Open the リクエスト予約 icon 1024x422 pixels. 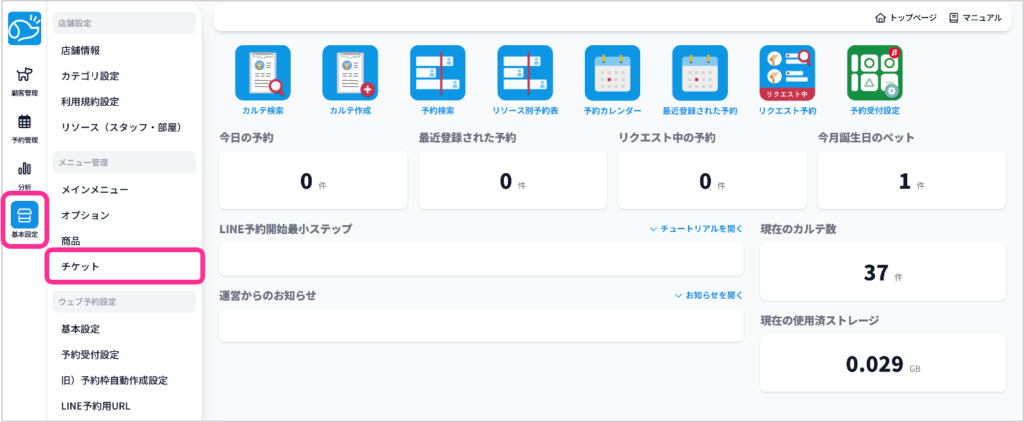(787, 73)
